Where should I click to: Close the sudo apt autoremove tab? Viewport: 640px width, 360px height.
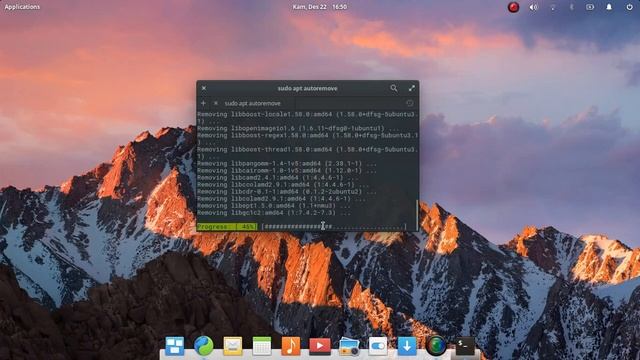(216, 103)
